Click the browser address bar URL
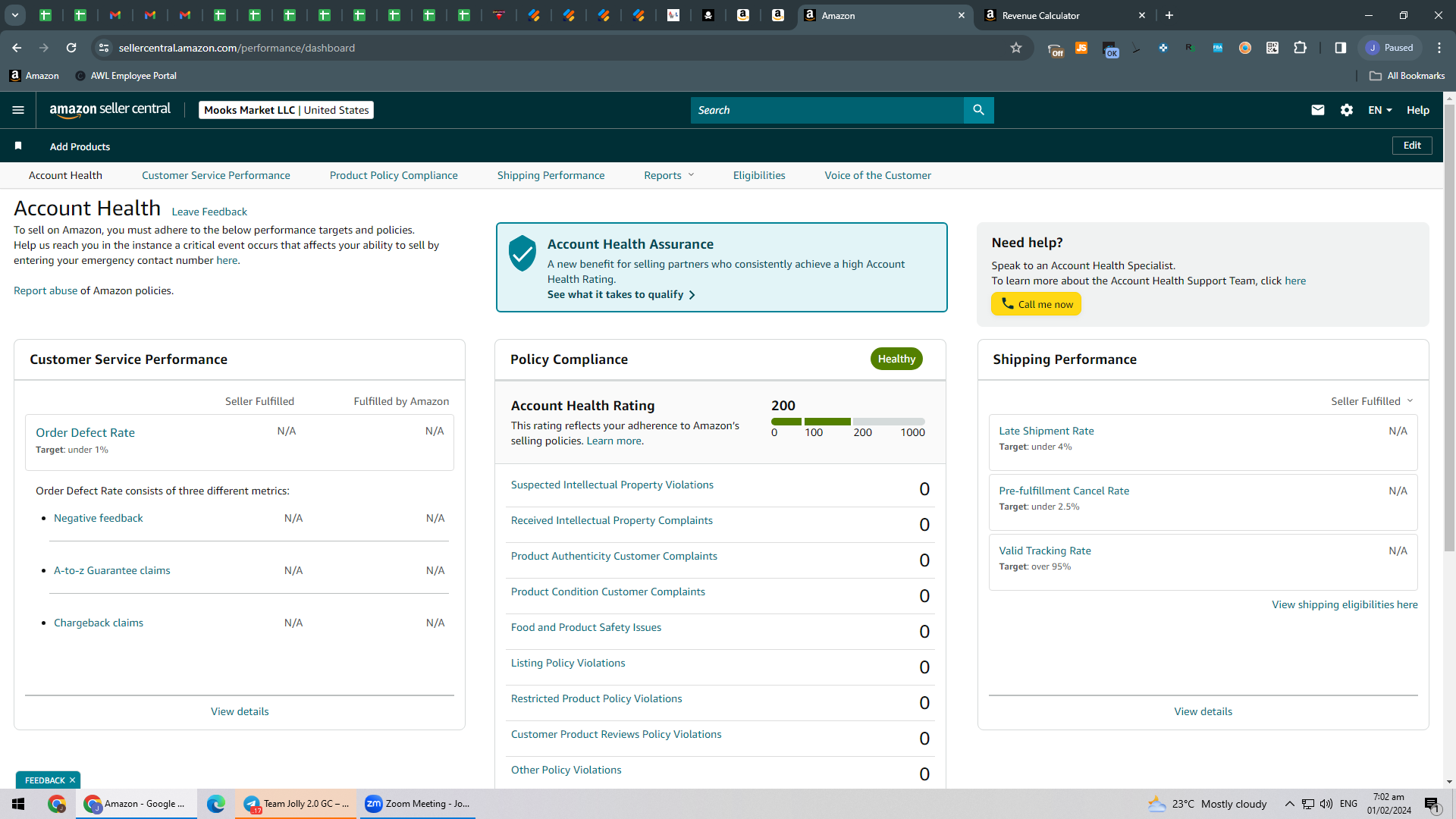 point(237,48)
